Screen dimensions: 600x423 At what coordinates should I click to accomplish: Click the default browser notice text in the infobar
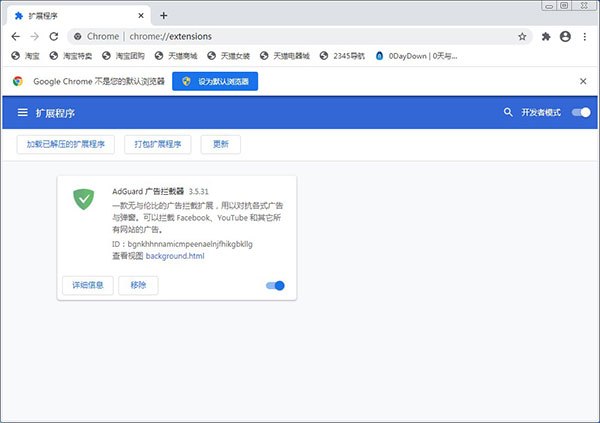coord(99,81)
